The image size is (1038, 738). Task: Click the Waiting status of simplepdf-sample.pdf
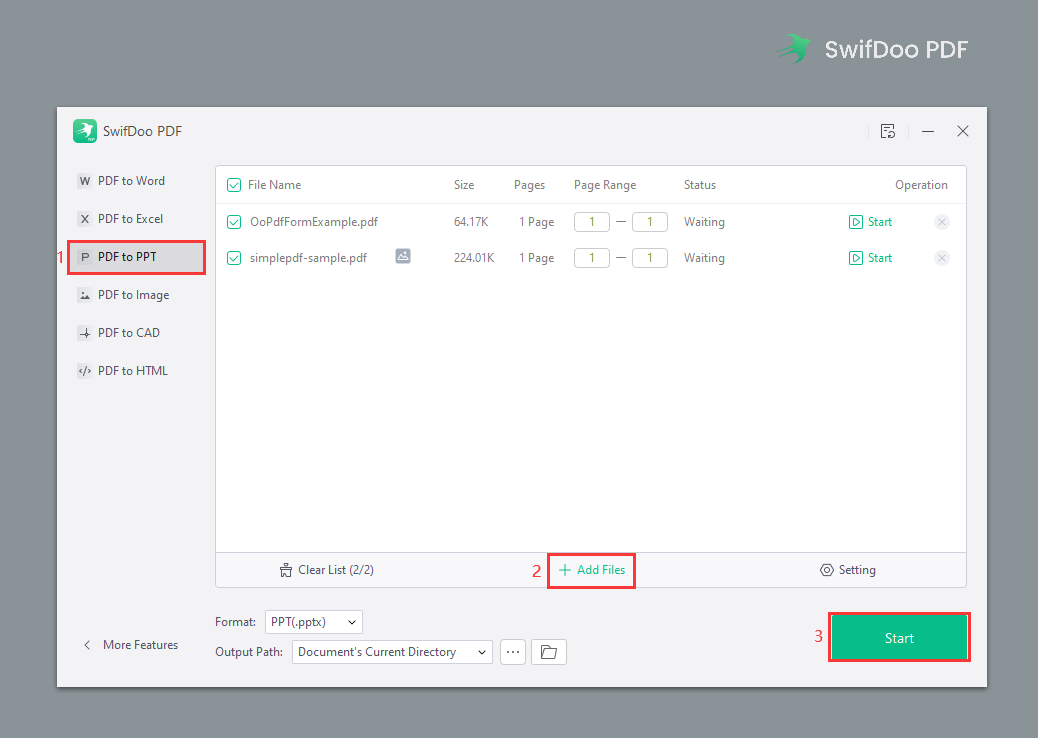[x=704, y=257]
